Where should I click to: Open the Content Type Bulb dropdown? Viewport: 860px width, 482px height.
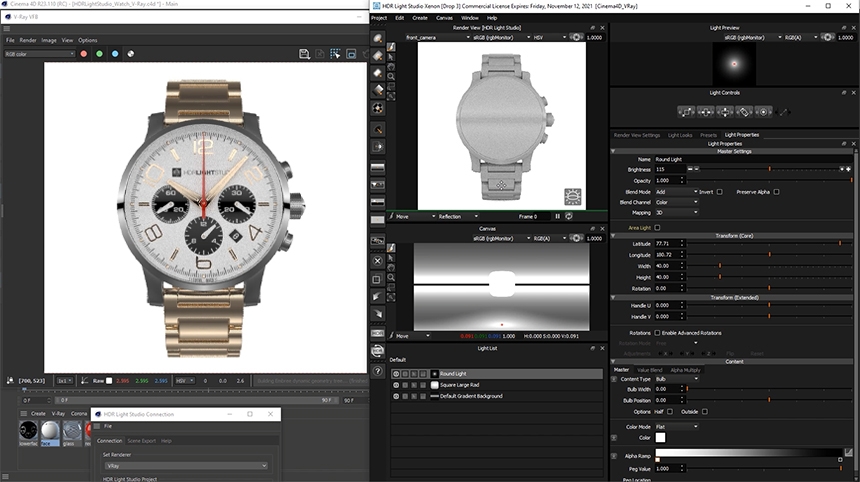tap(676, 379)
